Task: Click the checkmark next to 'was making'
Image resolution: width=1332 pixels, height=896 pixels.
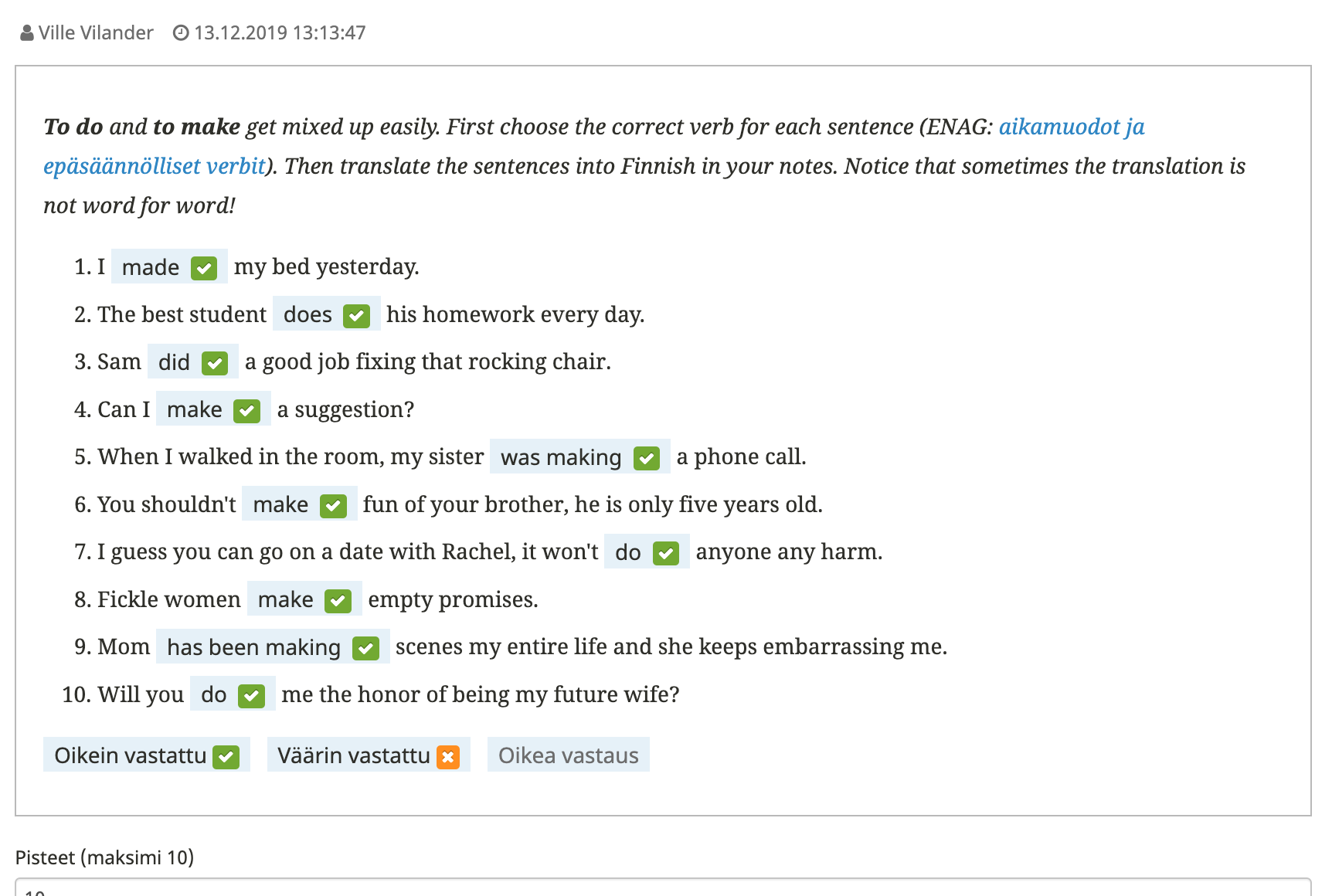Action: [647, 458]
